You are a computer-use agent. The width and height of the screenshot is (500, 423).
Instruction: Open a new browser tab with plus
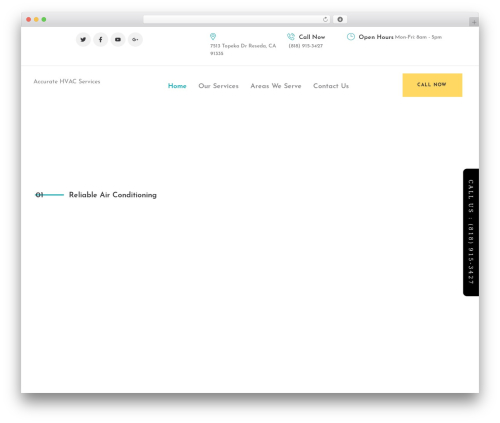point(474,22)
